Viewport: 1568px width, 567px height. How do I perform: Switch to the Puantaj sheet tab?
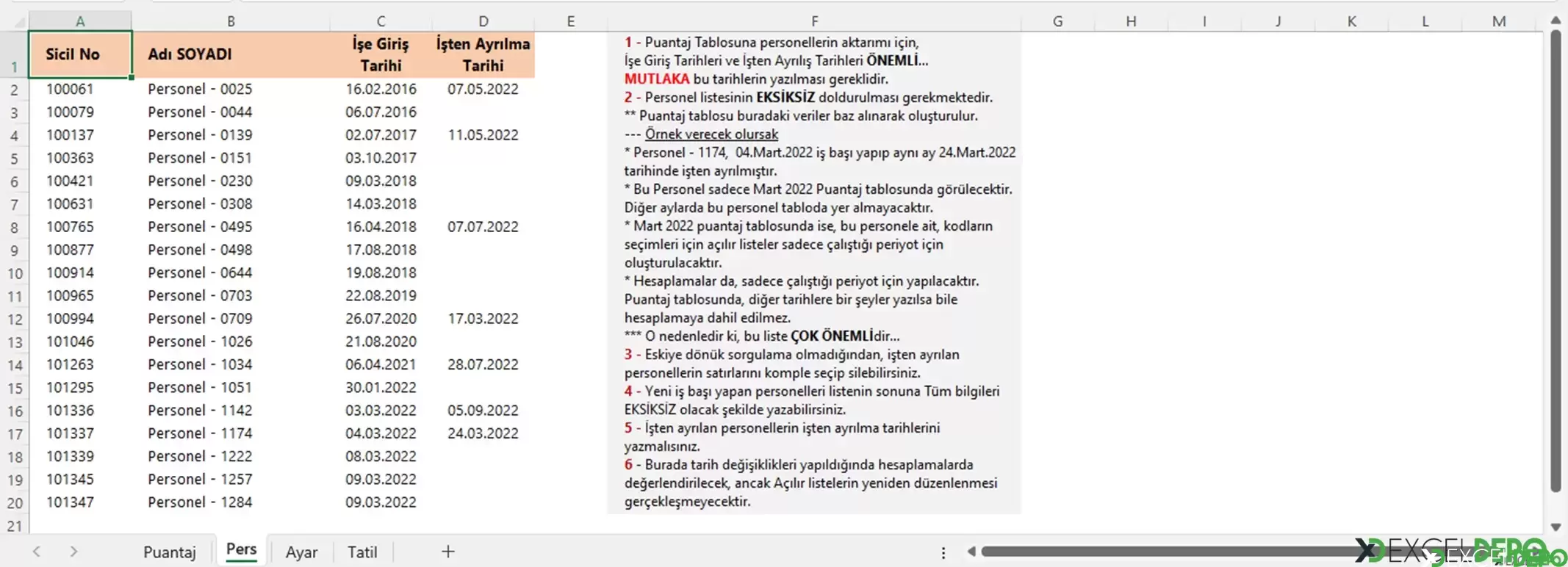[x=169, y=552]
